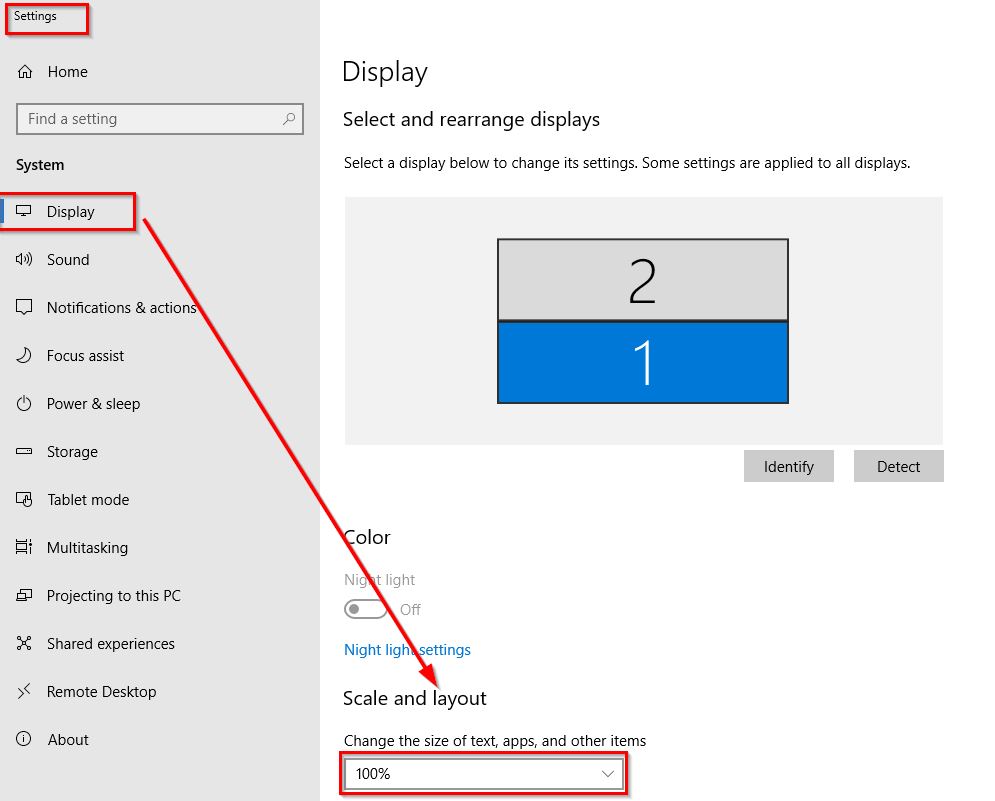This screenshot has height=801, width=995.
Task: Click the Shared experiences icon
Action: coord(23,643)
